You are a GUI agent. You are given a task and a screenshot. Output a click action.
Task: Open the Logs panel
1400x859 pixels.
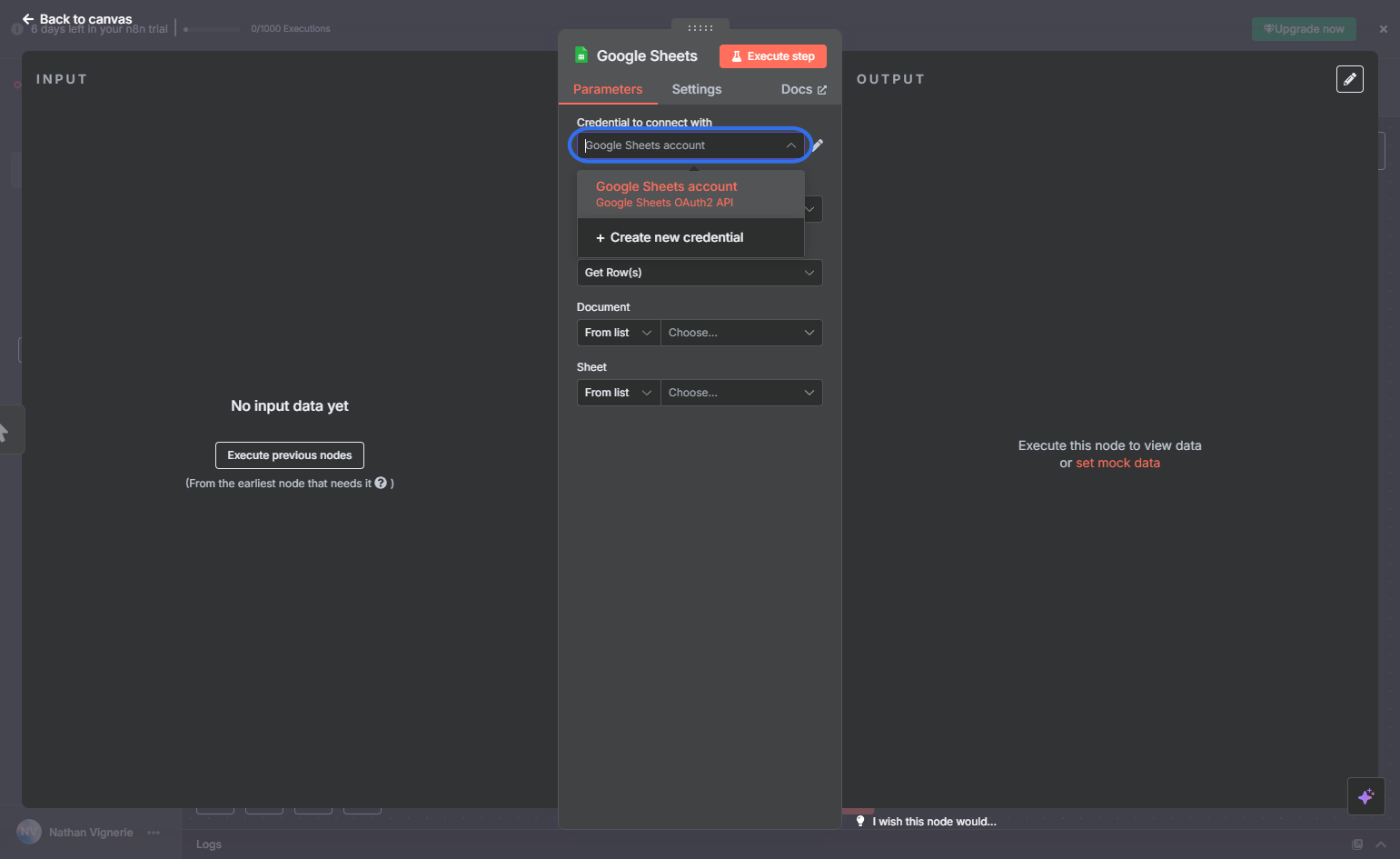(x=209, y=844)
